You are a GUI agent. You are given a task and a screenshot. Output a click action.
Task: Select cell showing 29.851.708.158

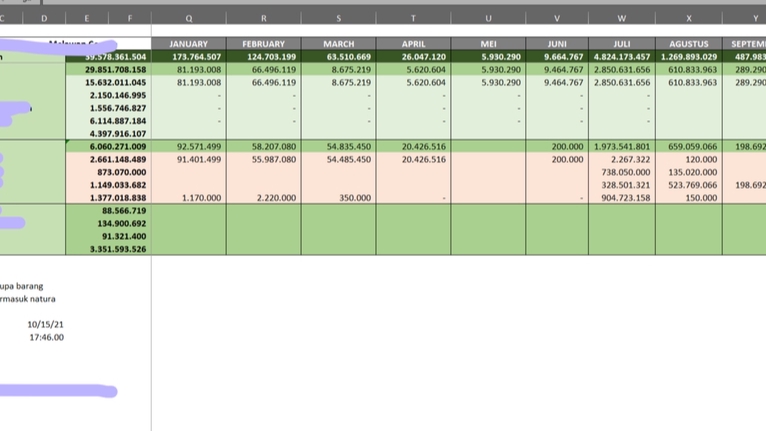click(108, 69)
